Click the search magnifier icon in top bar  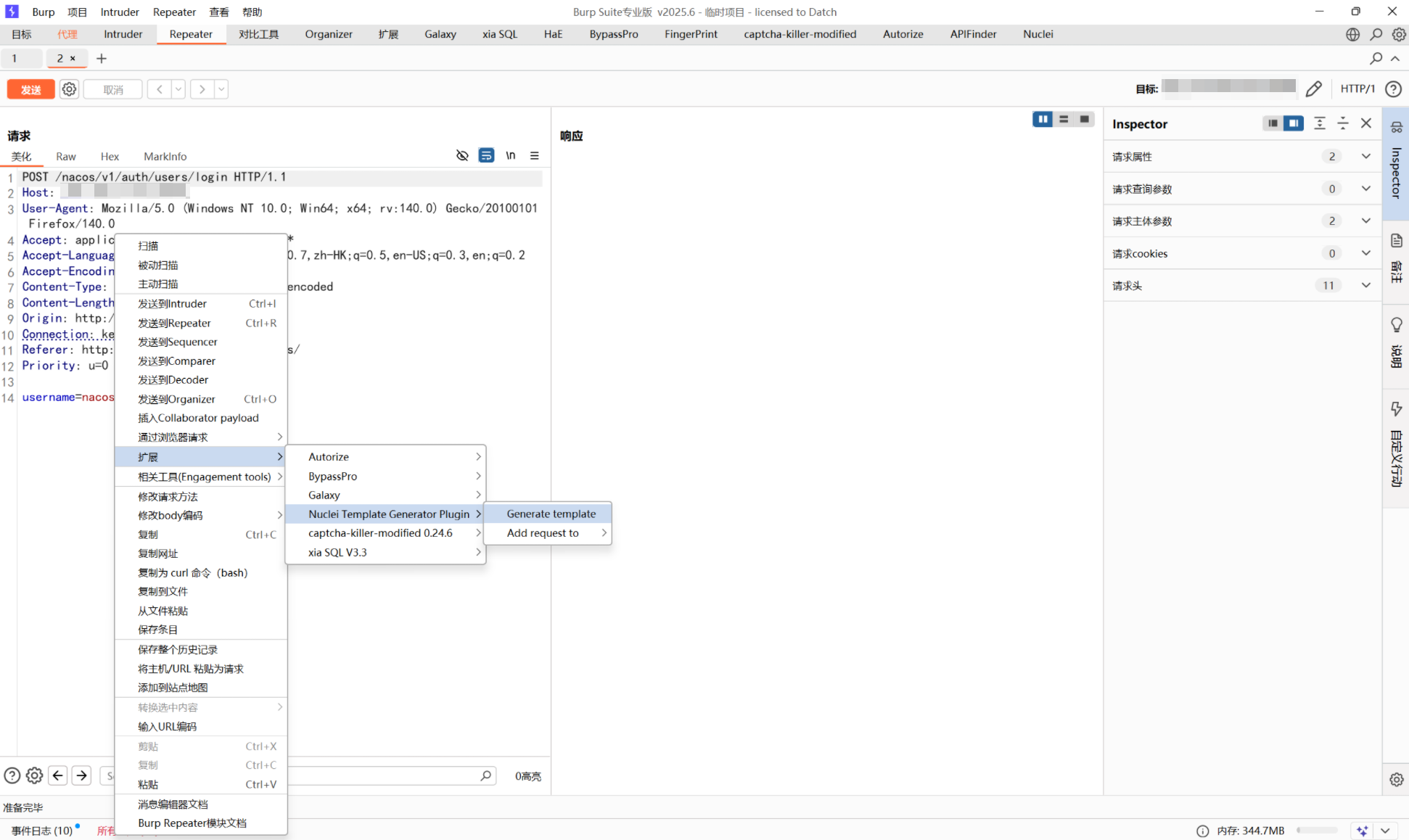(1376, 34)
